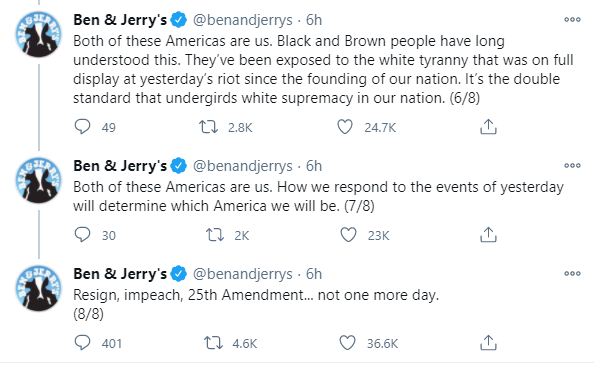Open more options on the 6/8 tweet
Viewport: 594px width, 366px height.
coord(572,19)
